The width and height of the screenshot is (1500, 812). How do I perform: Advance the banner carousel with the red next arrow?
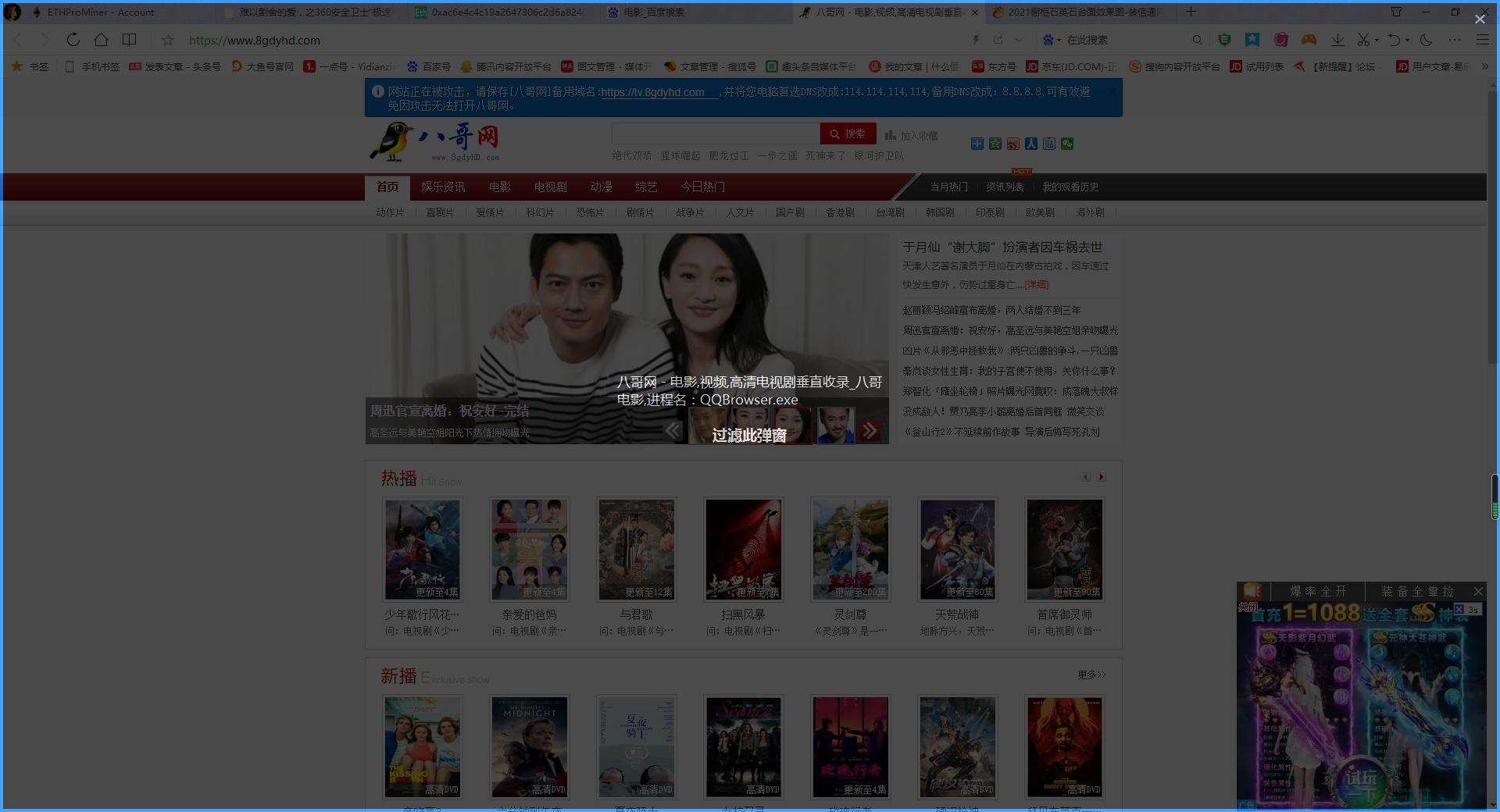tap(870, 429)
